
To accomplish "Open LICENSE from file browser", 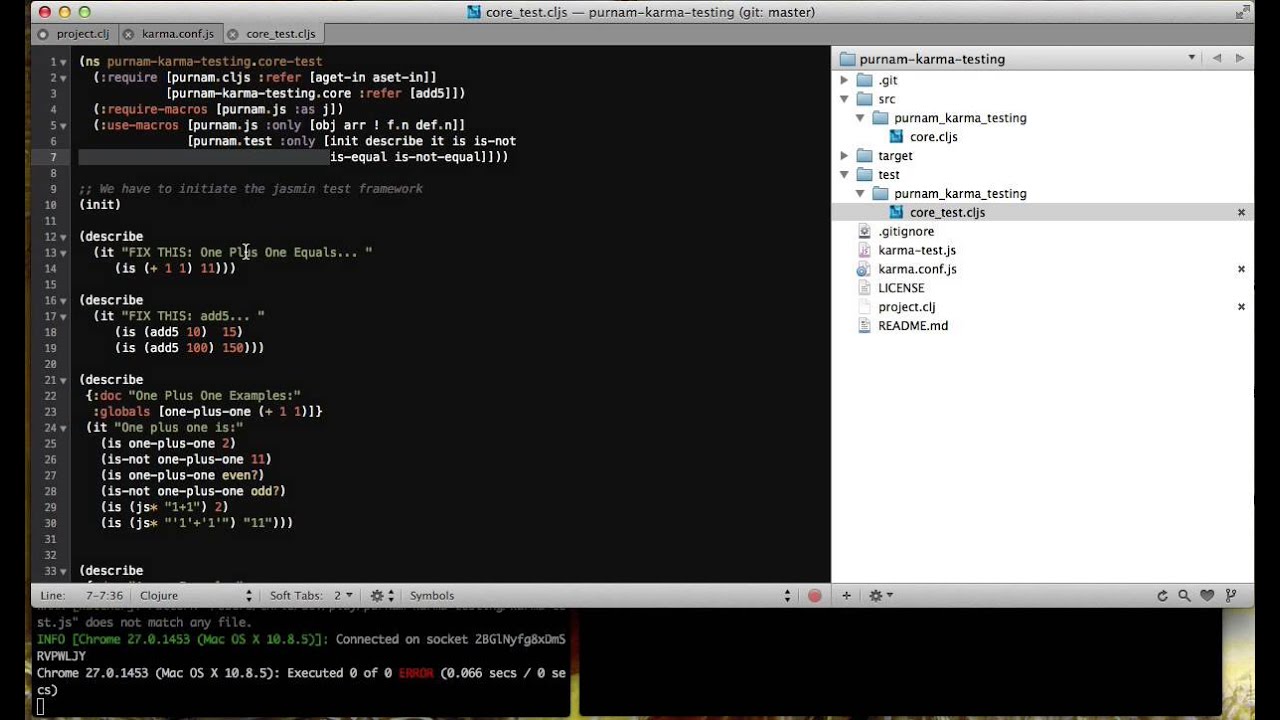I will pyautogui.click(x=901, y=288).
